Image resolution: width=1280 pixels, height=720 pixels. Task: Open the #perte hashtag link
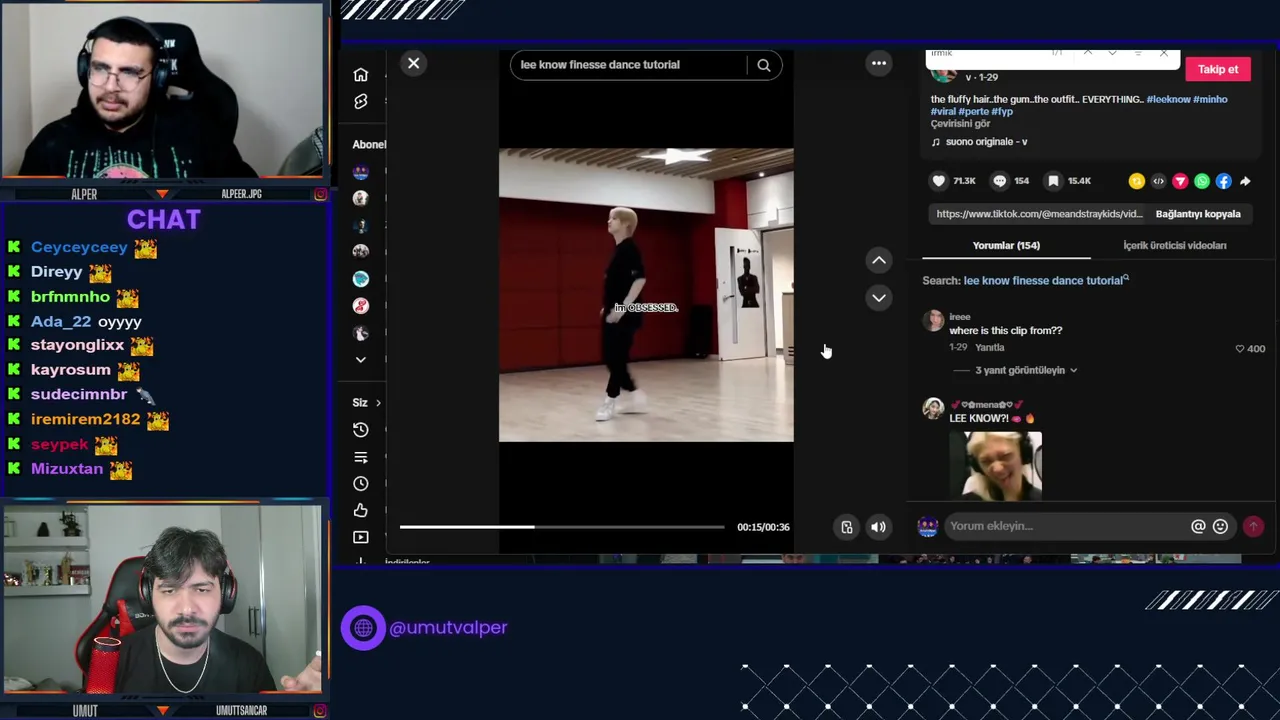[x=972, y=112]
